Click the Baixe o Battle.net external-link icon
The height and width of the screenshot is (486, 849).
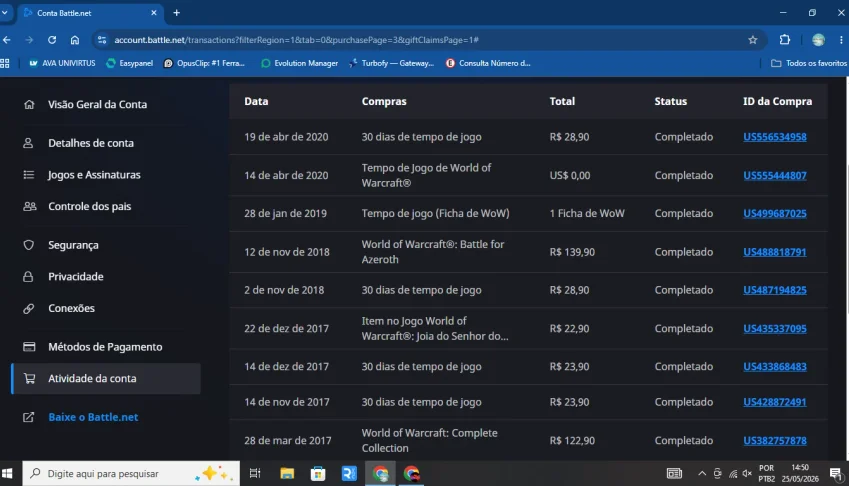(x=29, y=417)
